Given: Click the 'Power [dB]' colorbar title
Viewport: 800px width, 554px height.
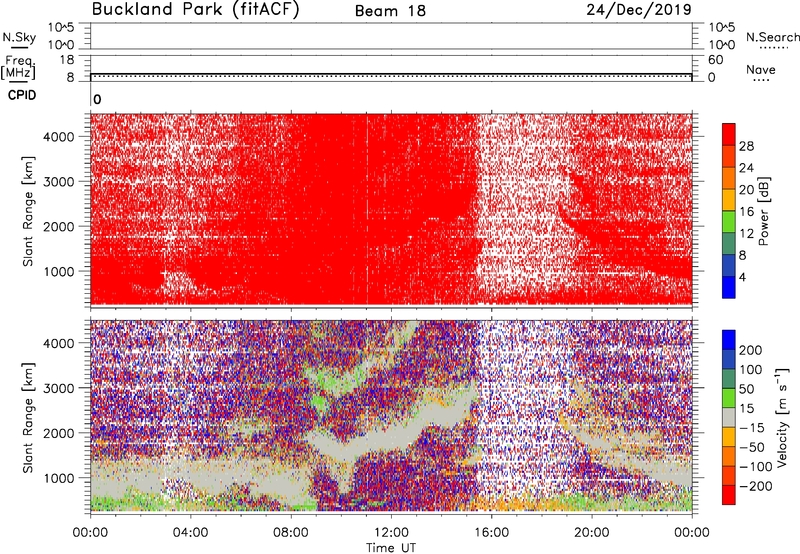Looking at the screenshot, I should (x=764, y=211).
